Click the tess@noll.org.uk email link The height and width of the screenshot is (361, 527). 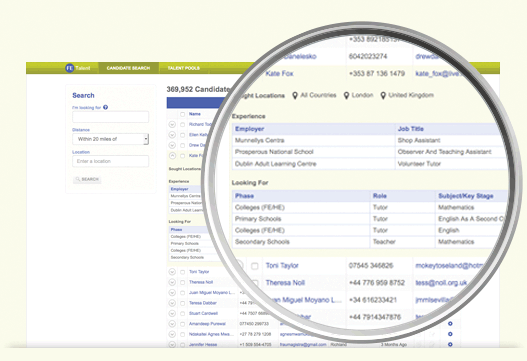coord(441,283)
